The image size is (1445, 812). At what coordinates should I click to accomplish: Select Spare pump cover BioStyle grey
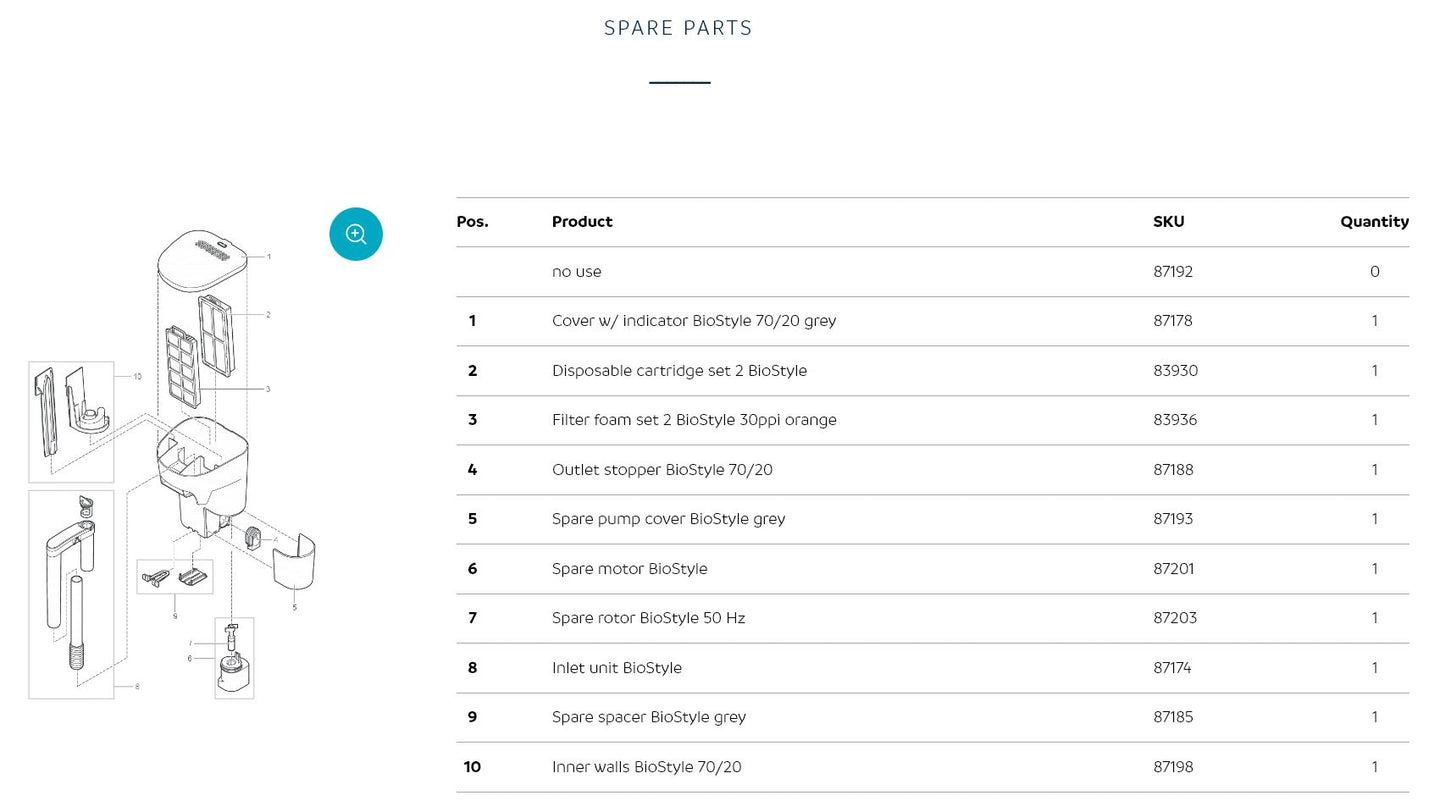668,519
